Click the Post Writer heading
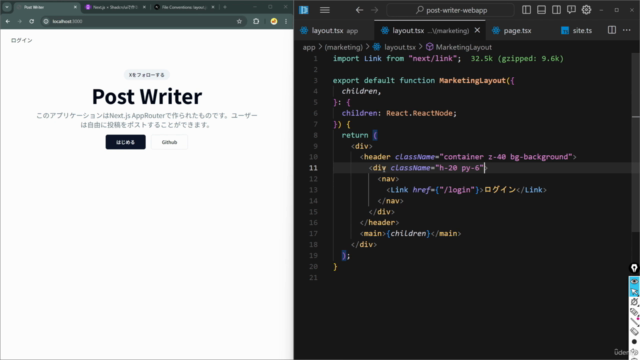Viewport: 640px width, 360px height. [147, 97]
